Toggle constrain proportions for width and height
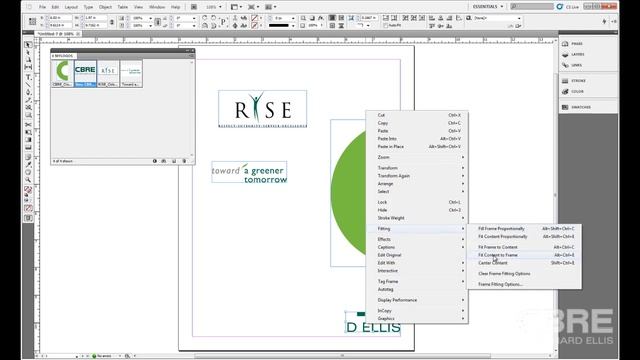This screenshot has width=640, height=360. coord(112,22)
